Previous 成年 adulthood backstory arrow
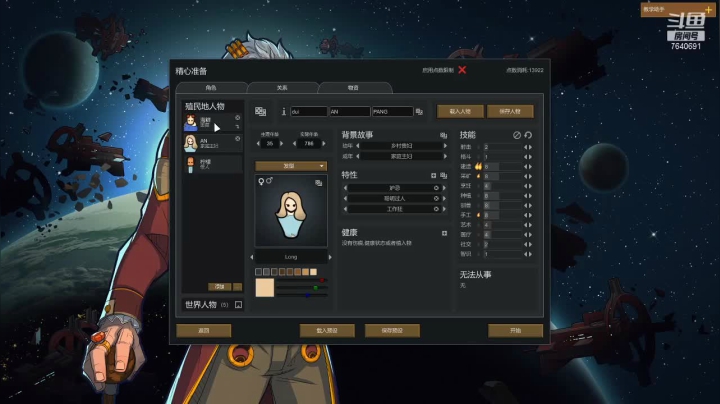720x404 pixels. [x=357, y=156]
